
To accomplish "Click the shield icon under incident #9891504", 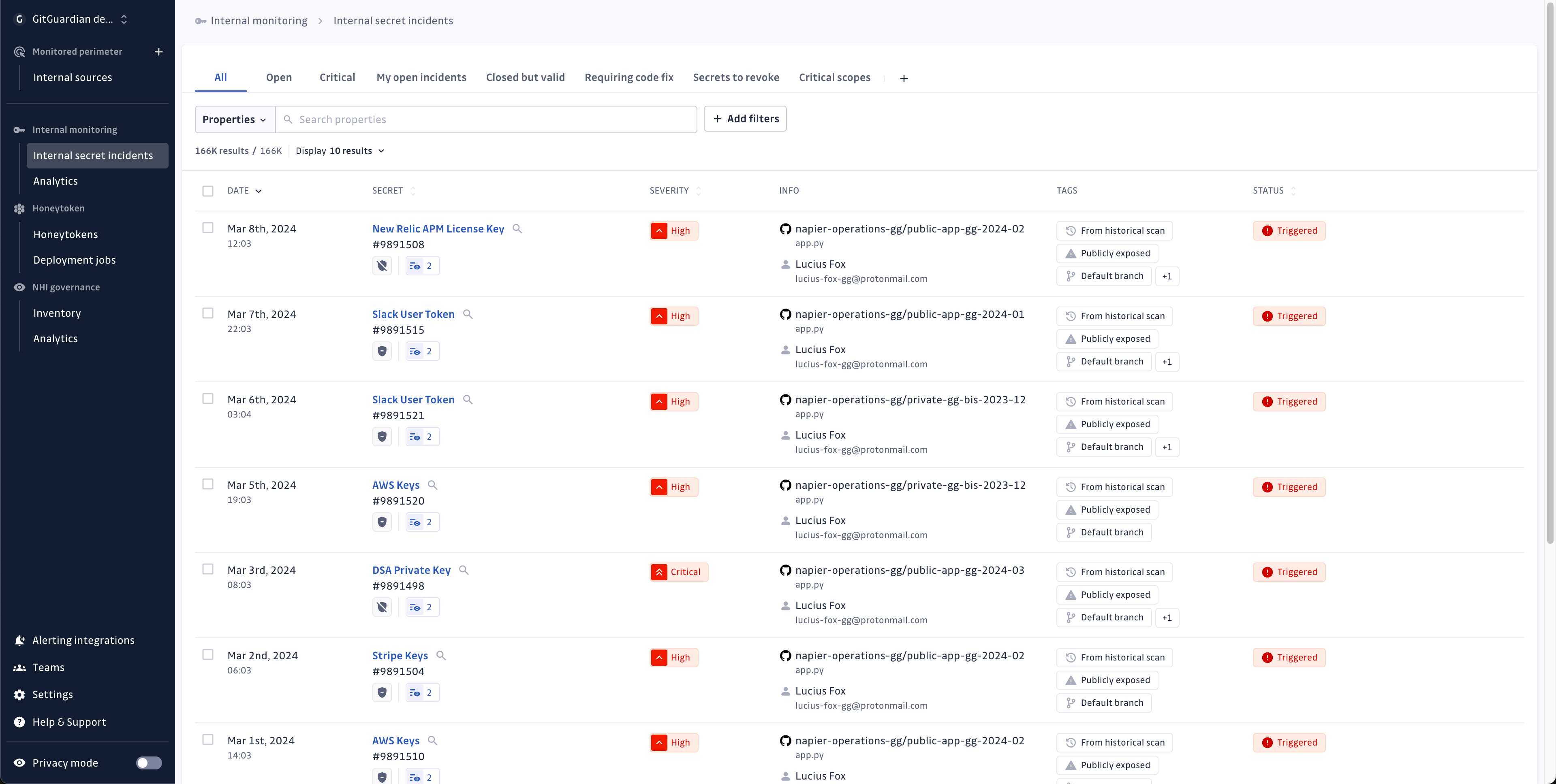I will pos(382,693).
